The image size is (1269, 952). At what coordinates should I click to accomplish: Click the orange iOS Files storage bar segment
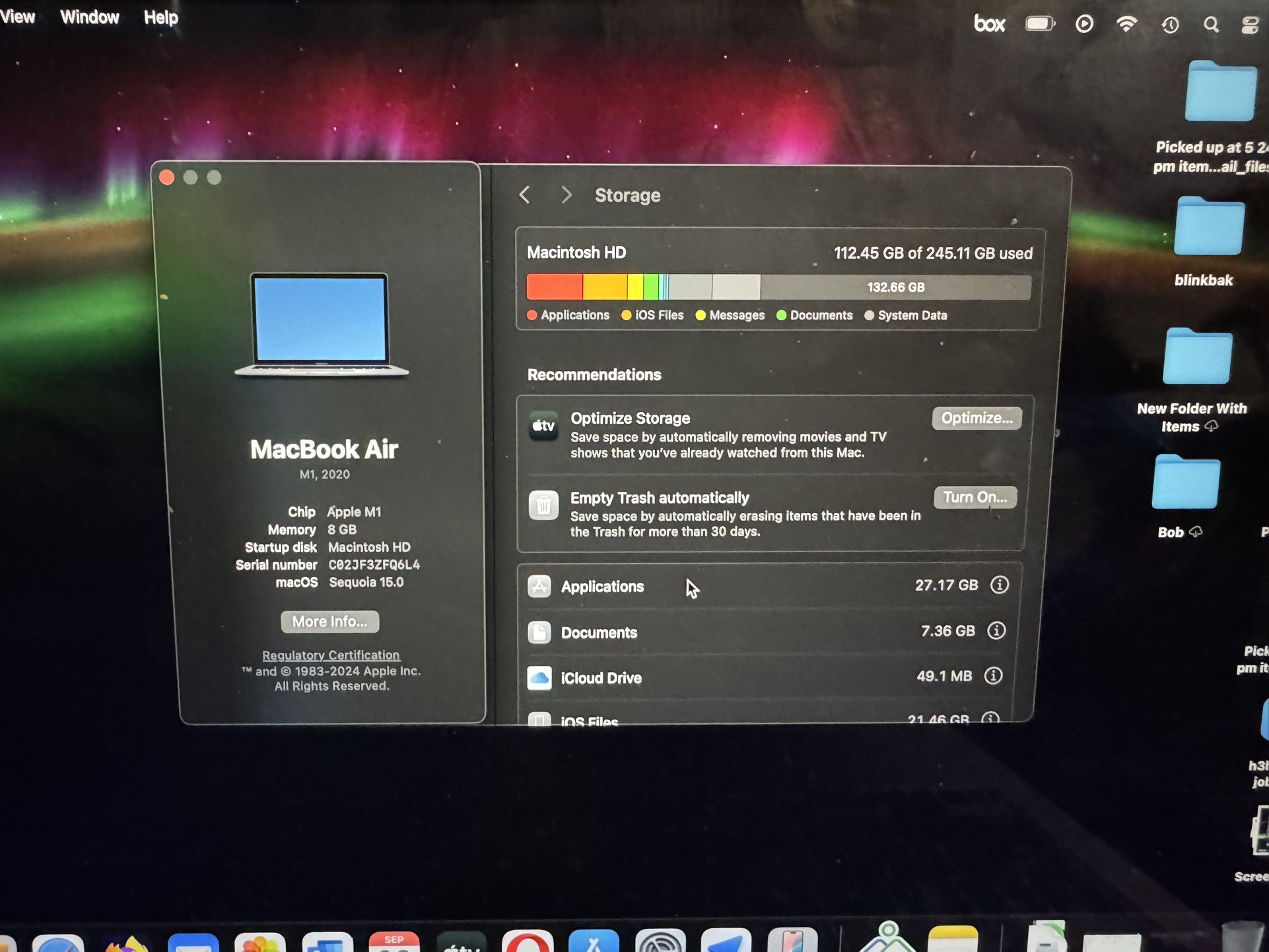pyautogui.click(x=605, y=287)
